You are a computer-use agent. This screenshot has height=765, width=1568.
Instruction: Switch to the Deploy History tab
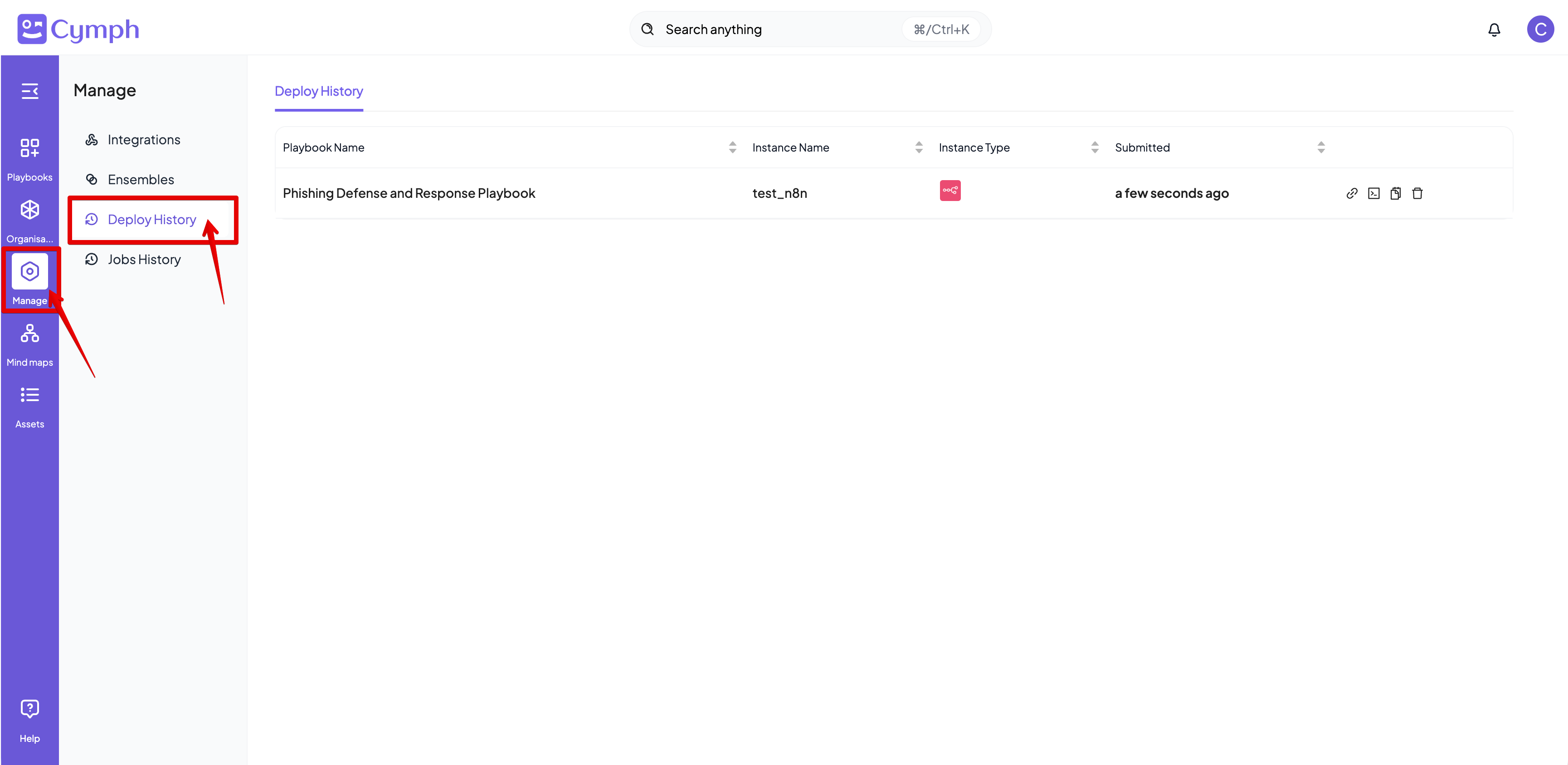click(x=318, y=91)
